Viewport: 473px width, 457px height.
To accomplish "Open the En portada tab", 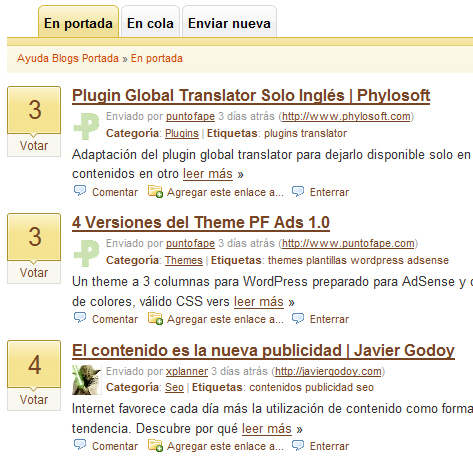I will pos(78,22).
